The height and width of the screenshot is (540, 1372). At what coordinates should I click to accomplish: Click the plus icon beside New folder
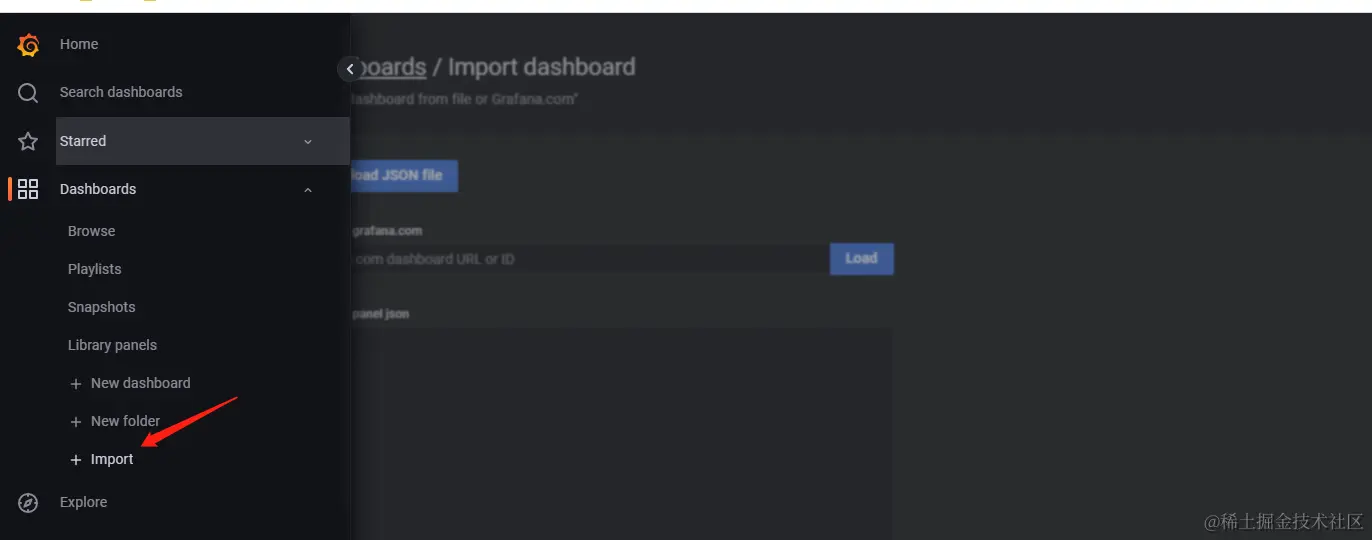(76, 422)
